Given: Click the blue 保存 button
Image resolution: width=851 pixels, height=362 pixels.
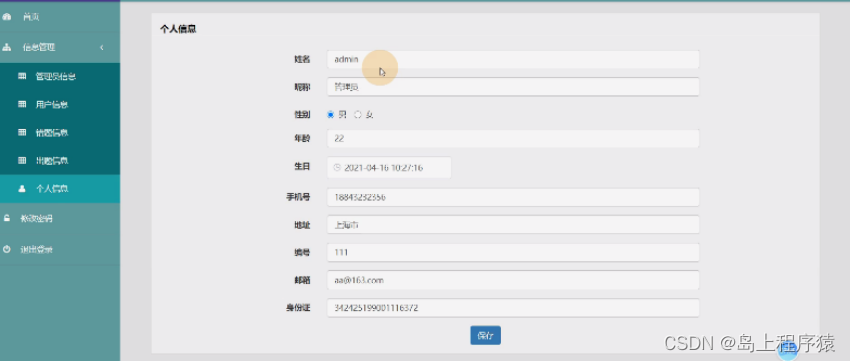Looking at the screenshot, I should 485,335.
